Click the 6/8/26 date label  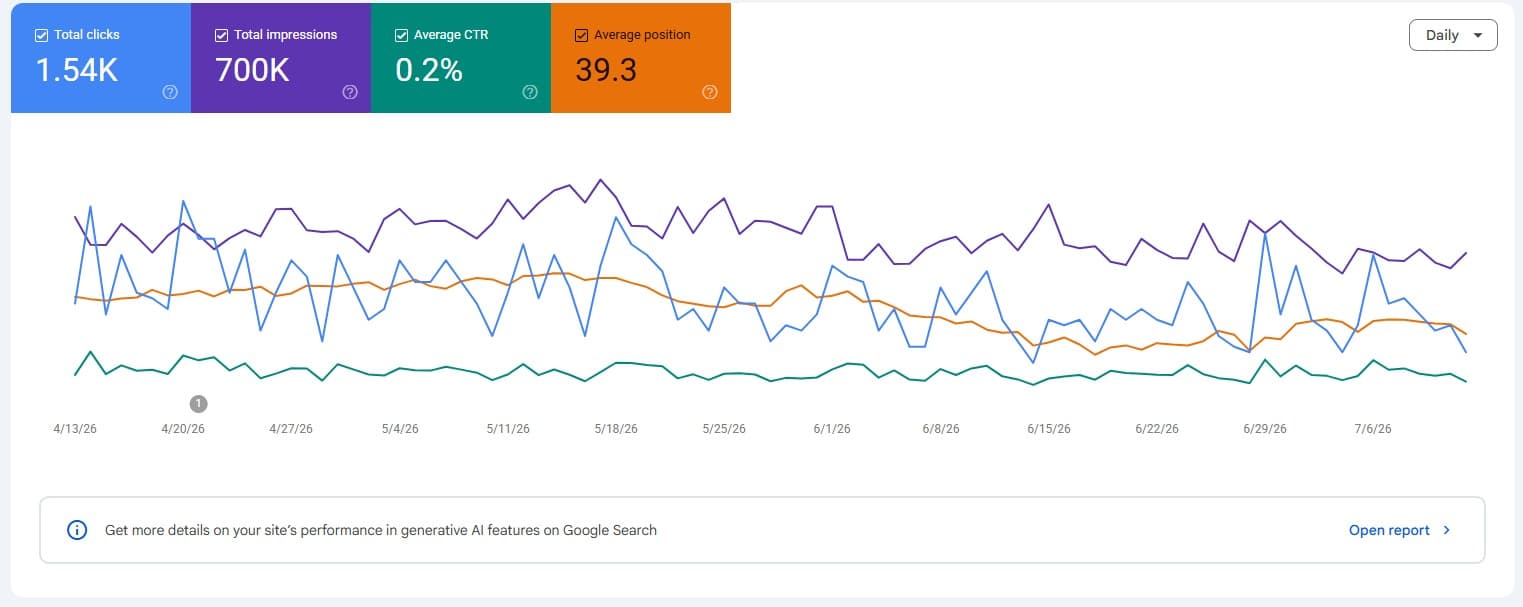(x=940, y=429)
